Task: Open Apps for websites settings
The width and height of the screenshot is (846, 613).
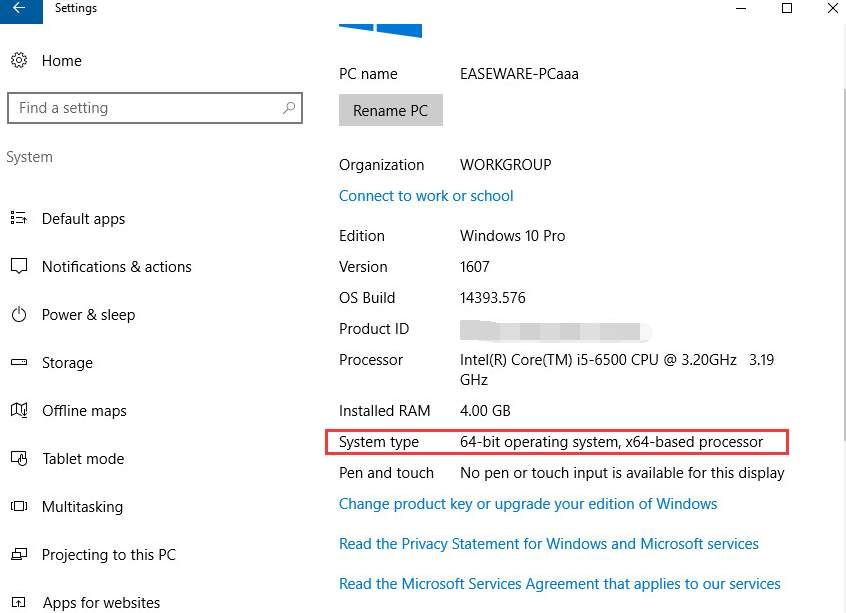Action: pos(101,603)
